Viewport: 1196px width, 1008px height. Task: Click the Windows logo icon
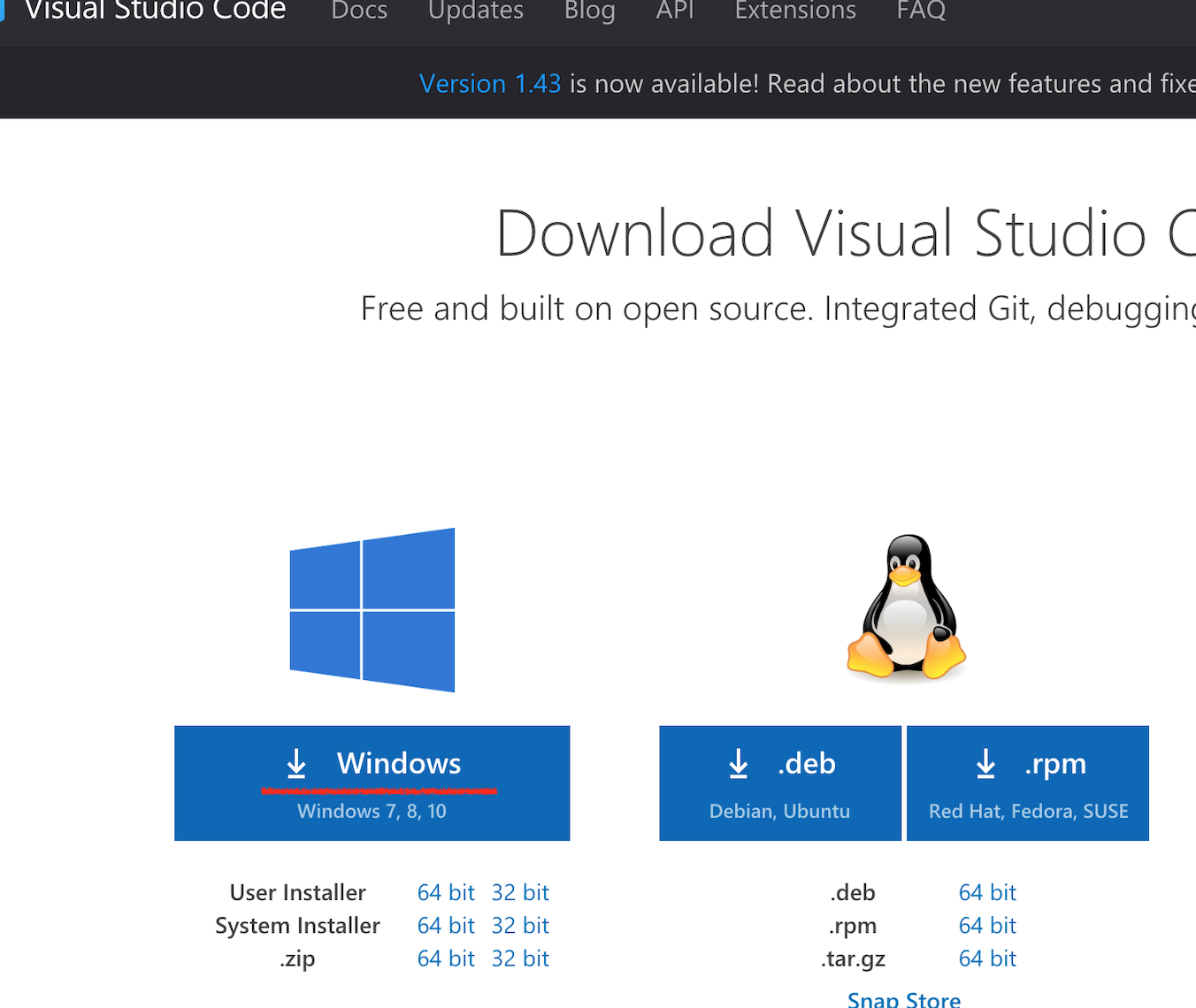coord(372,610)
